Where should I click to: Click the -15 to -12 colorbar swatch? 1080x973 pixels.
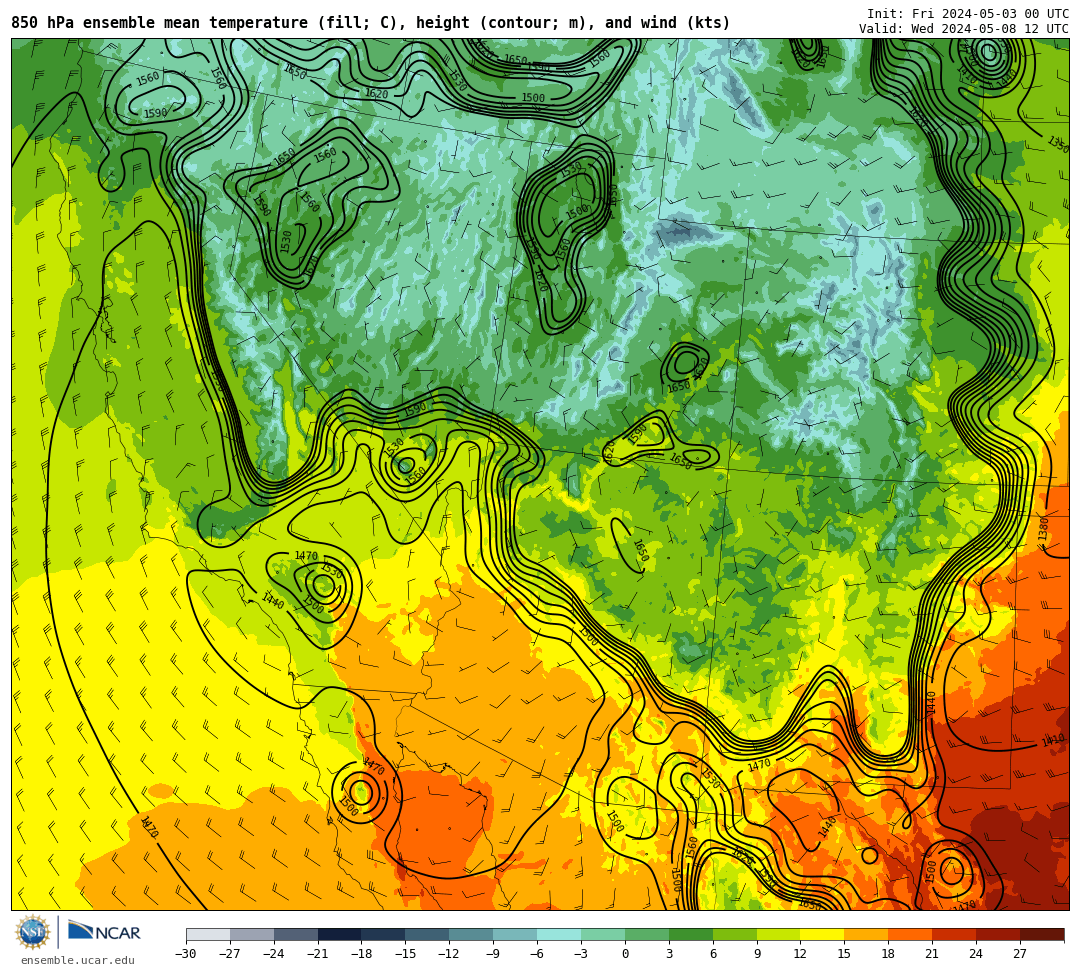(x=428, y=934)
